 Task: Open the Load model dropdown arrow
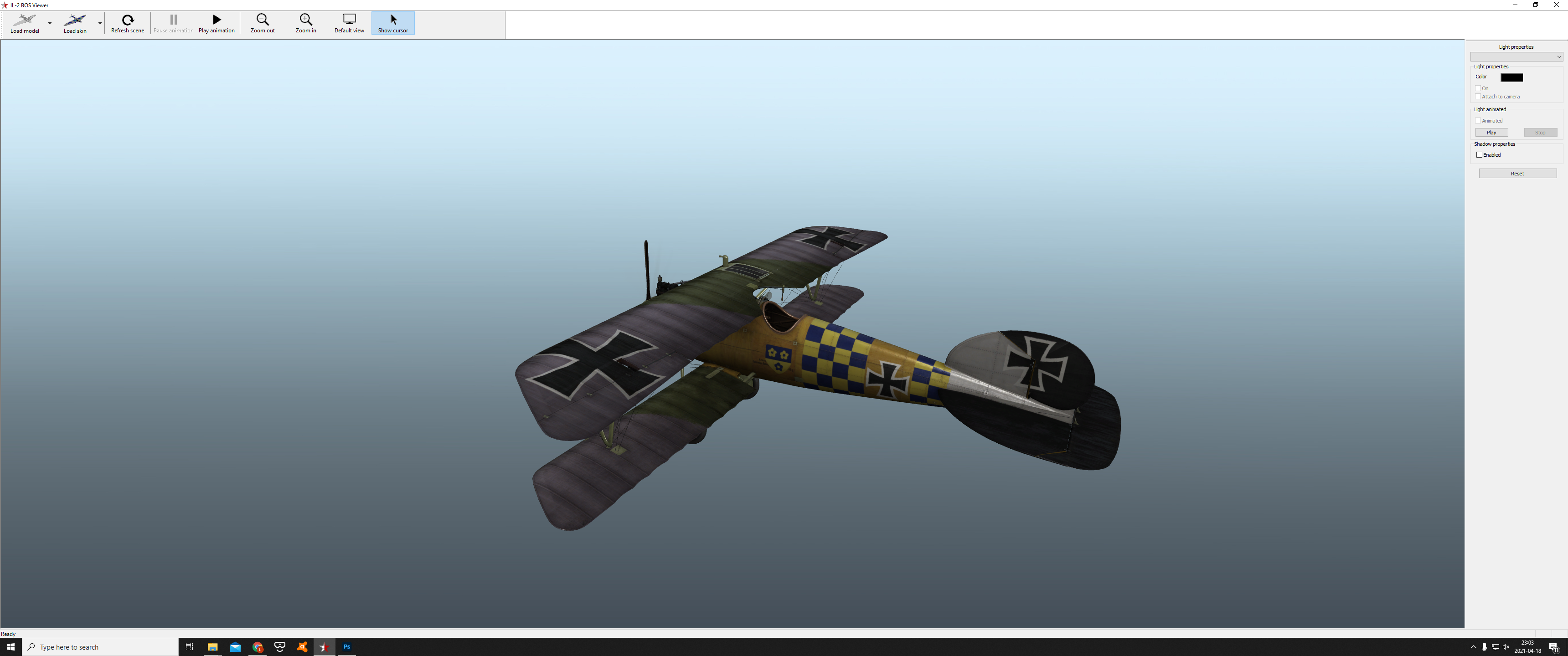(50, 23)
